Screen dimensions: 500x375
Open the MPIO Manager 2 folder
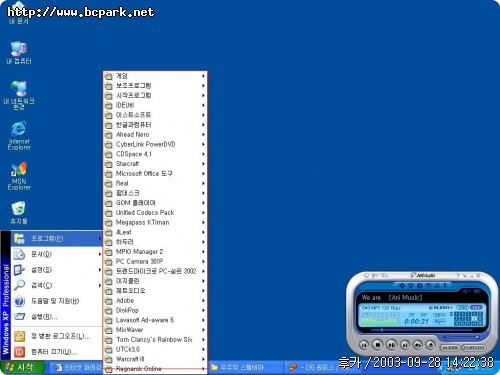point(155,251)
